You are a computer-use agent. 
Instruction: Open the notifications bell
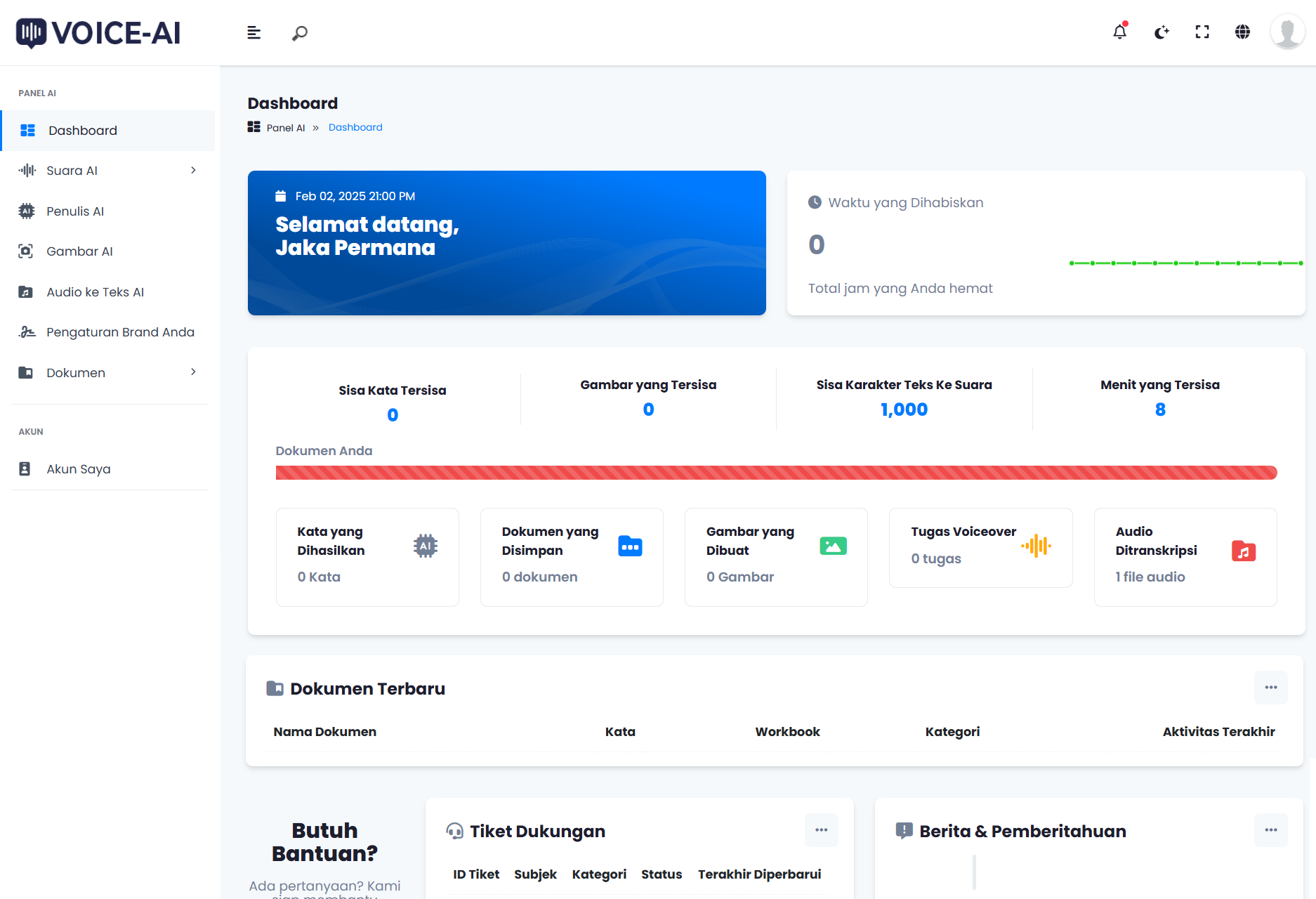tap(1119, 32)
